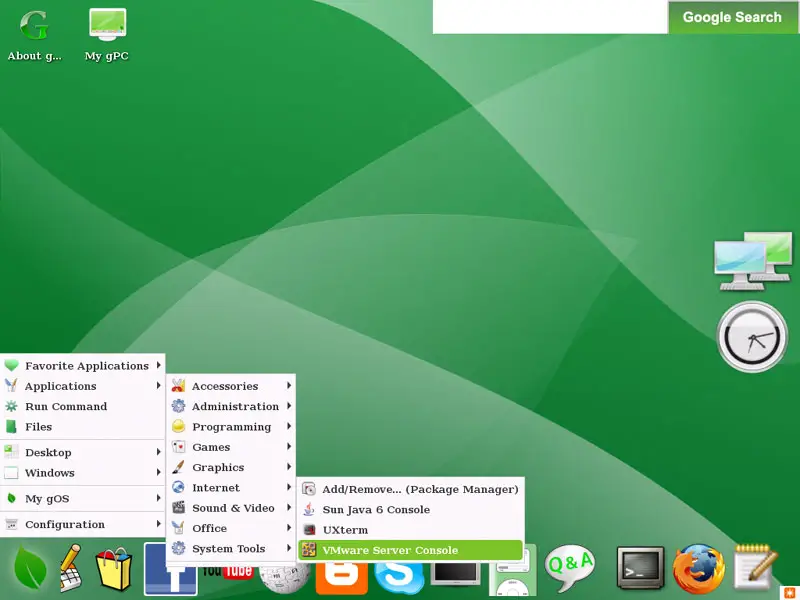
Task: Launch Blogger from the dock
Action: (341, 579)
